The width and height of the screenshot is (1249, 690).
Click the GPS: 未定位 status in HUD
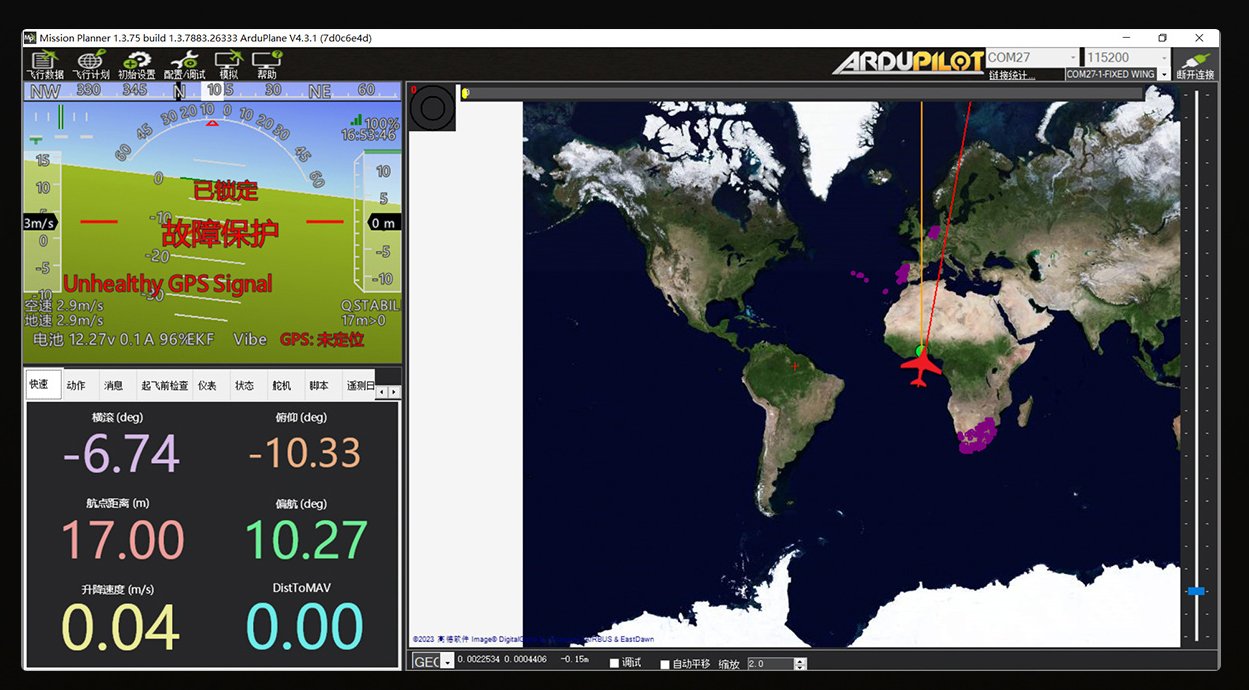(322, 340)
